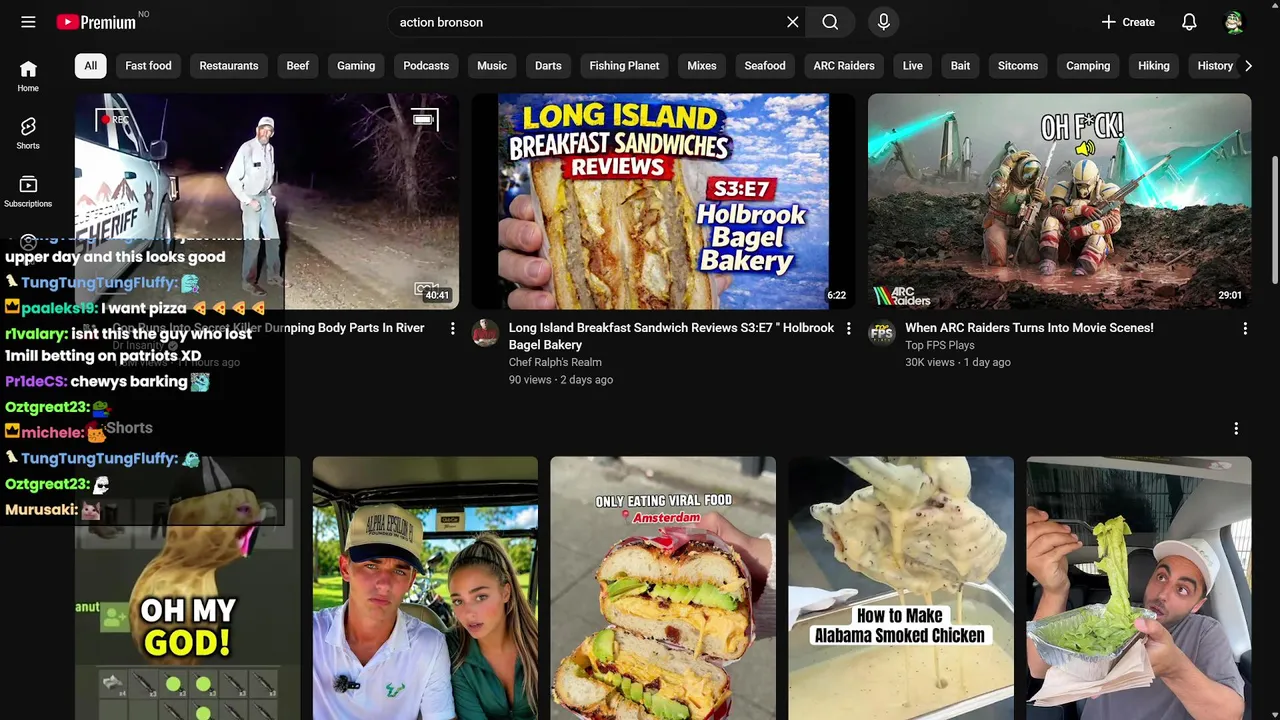Pick the Darts chip
Screen dimensions: 1280x720
[548, 66]
